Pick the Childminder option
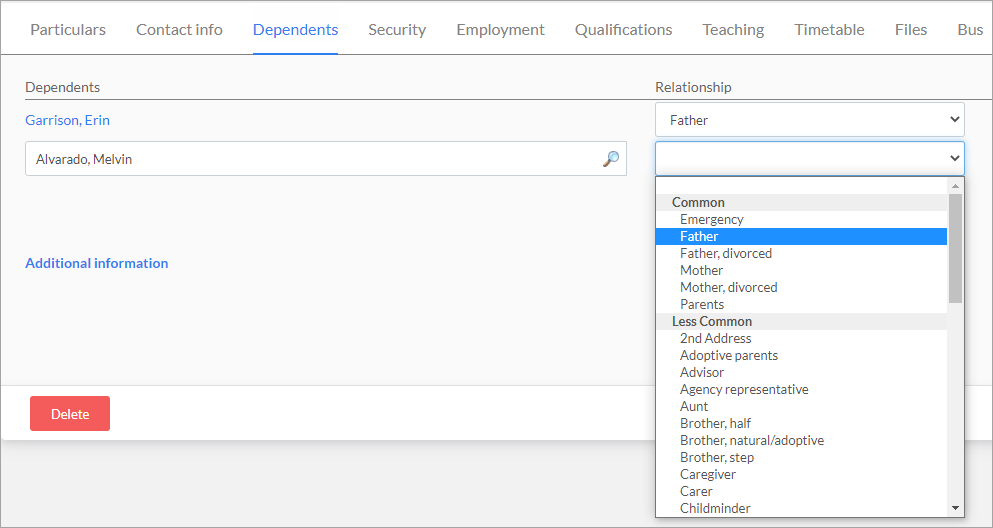The image size is (993, 528). coord(801,508)
